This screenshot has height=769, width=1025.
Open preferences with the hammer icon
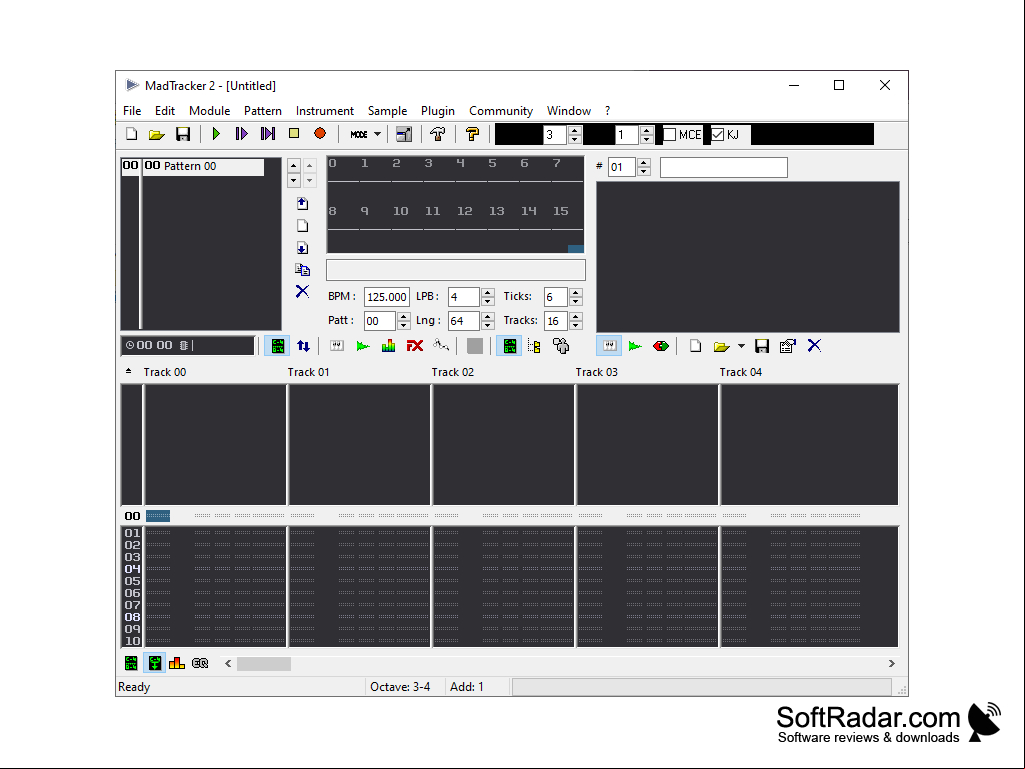pos(437,134)
